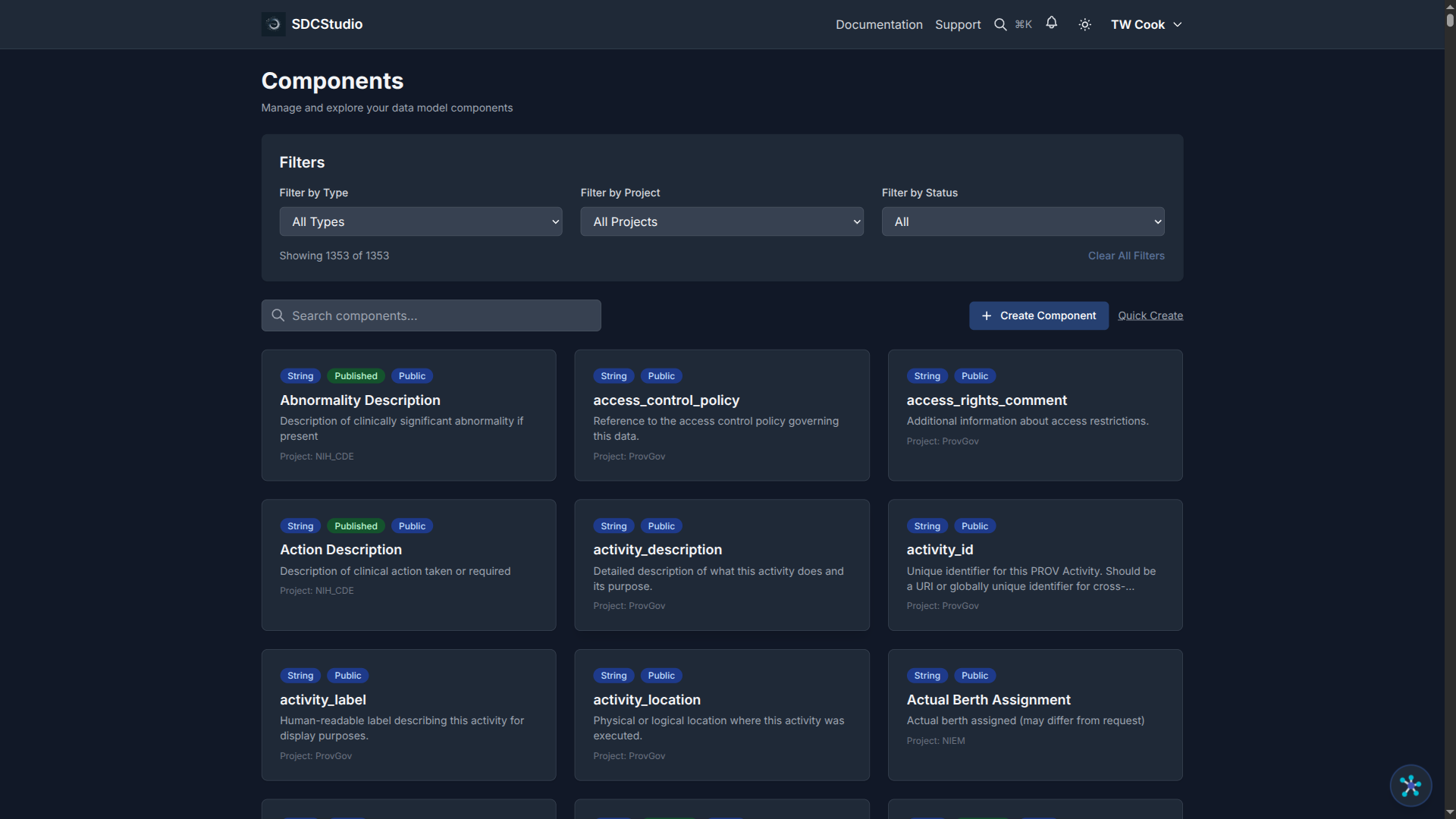1456x819 pixels.
Task: Open the floating action button in the corner
Action: [1410, 786]
